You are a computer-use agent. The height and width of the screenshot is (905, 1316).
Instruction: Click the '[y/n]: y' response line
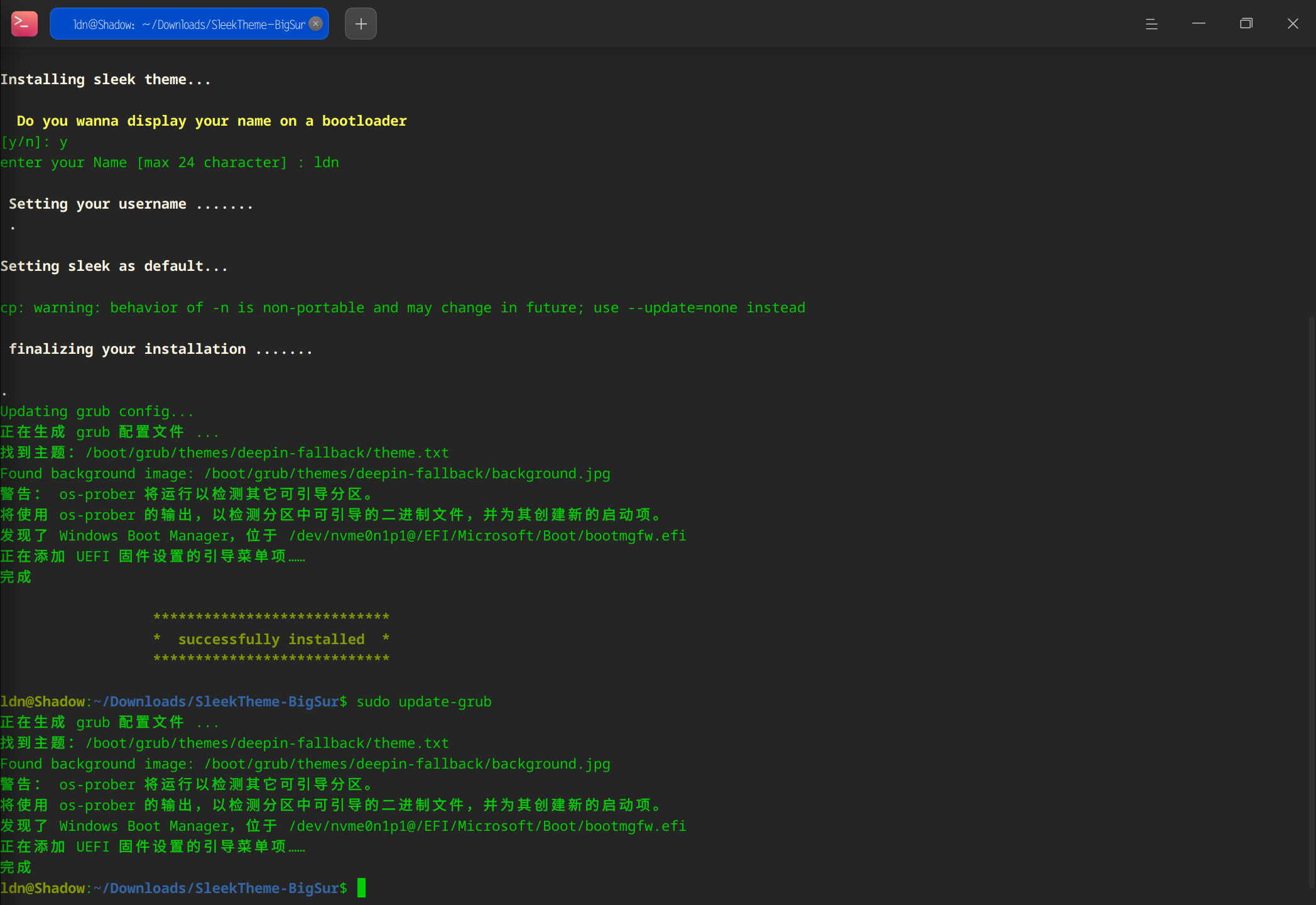(34, 142)
